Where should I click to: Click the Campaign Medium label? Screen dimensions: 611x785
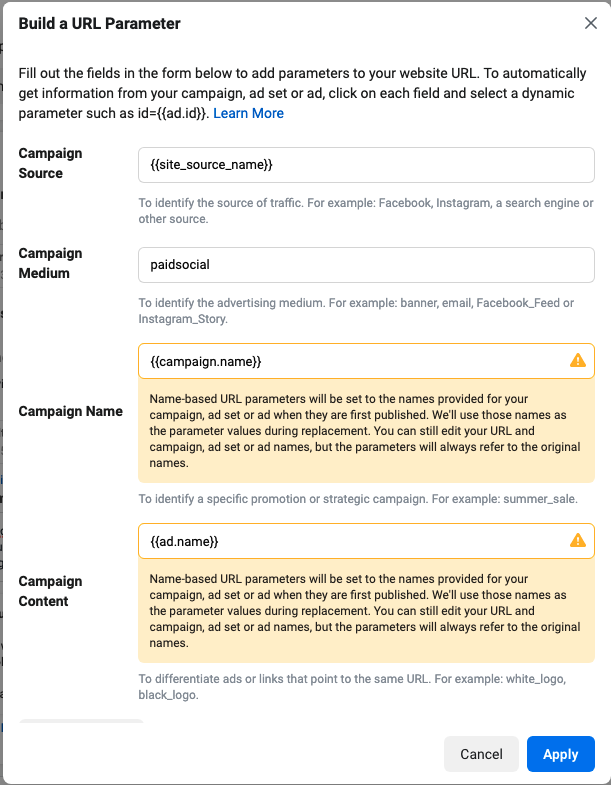coord(51,263)
